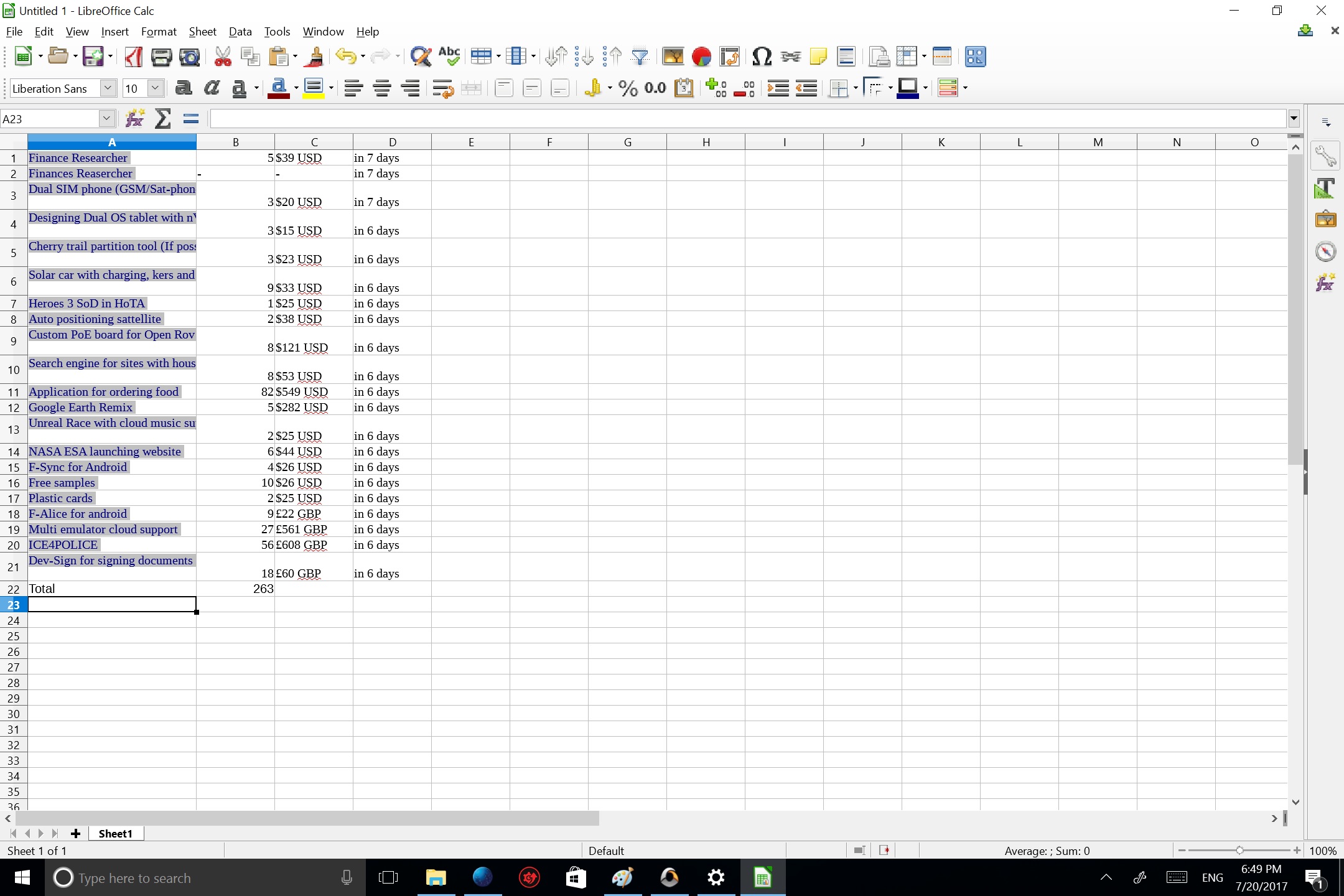The height and width of the screenshot is (896, 1344).
Task: Add a new sheet
Action: [76, 834]
